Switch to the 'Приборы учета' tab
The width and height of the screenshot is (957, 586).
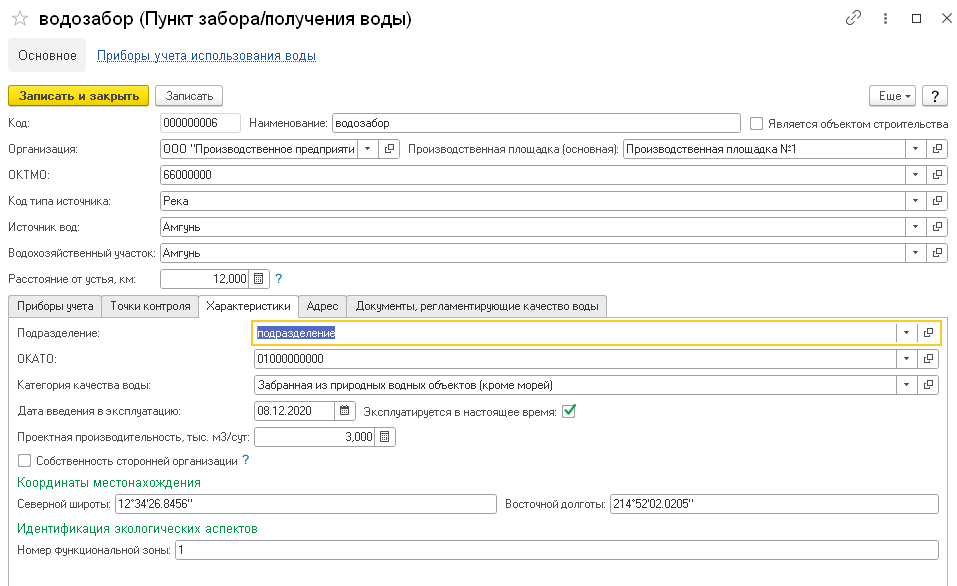pyautogui.click(x=55, y=306)
